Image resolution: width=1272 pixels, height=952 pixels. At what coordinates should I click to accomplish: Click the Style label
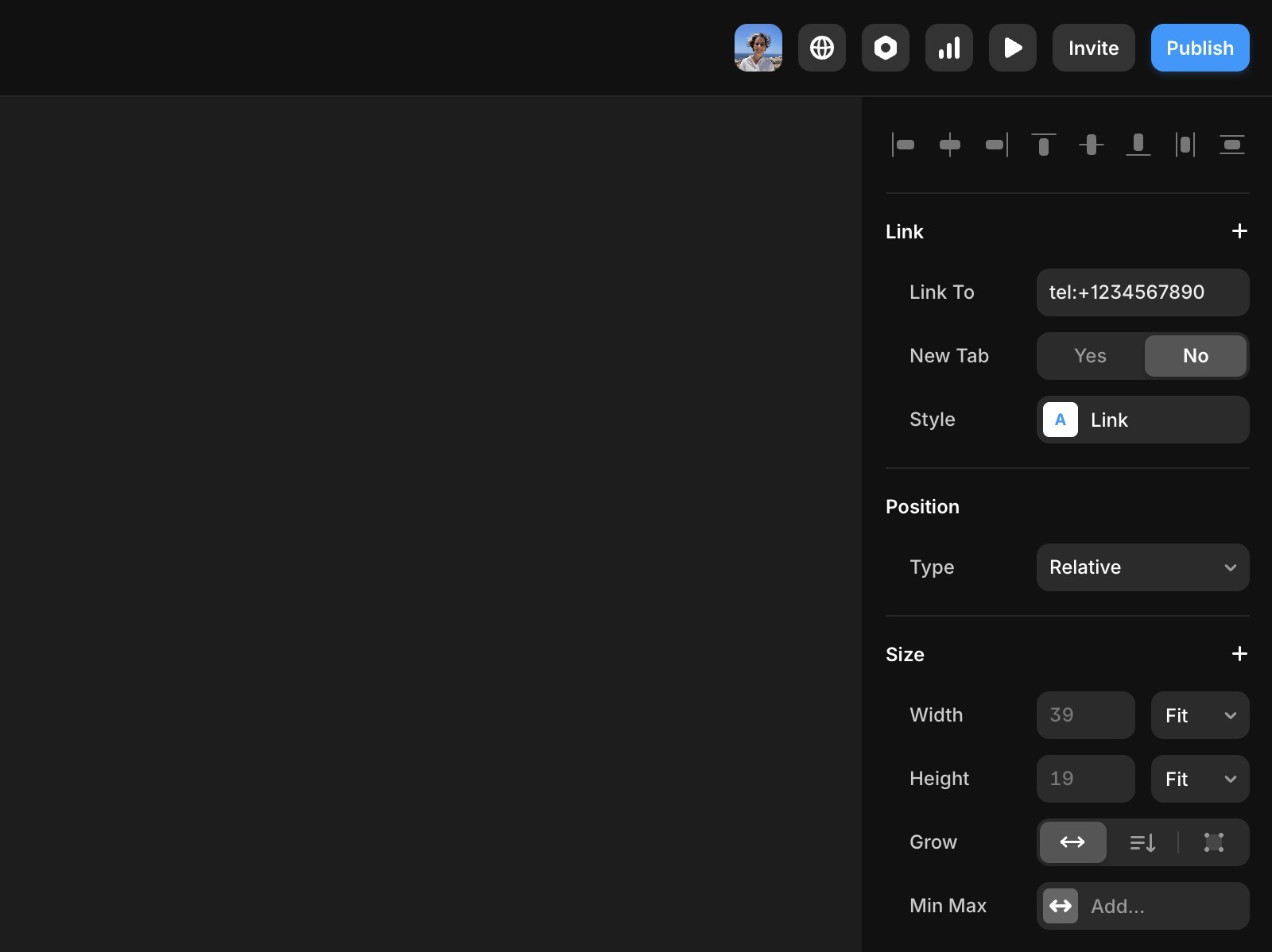point(932,420)
